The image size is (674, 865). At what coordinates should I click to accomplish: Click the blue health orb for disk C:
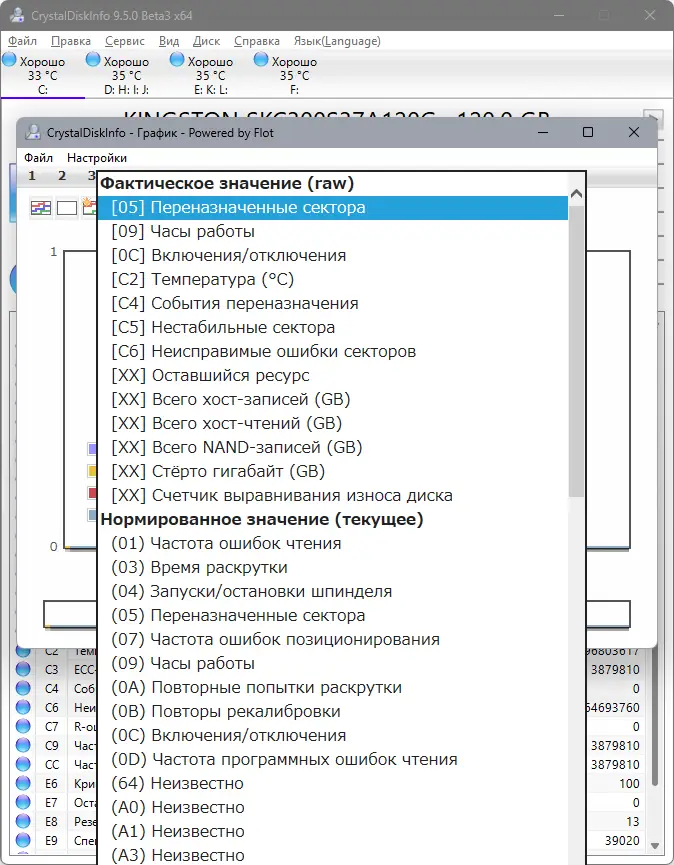pos(9,60)
